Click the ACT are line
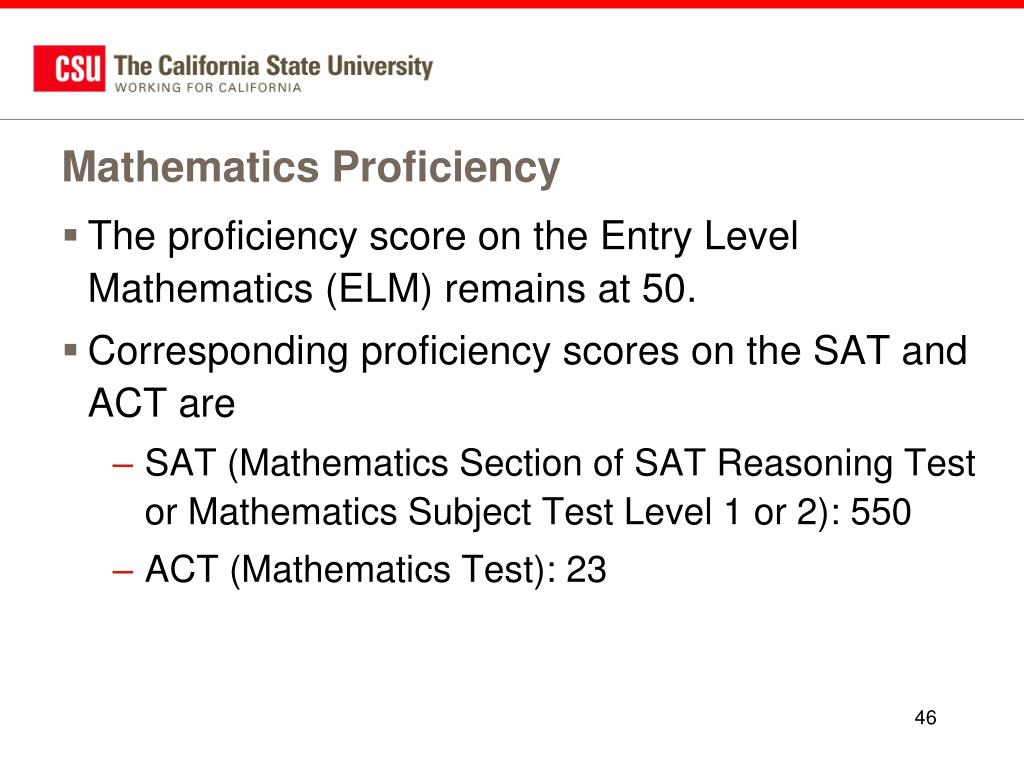The width and height of the screenshot is (1024, 768). 161,403
